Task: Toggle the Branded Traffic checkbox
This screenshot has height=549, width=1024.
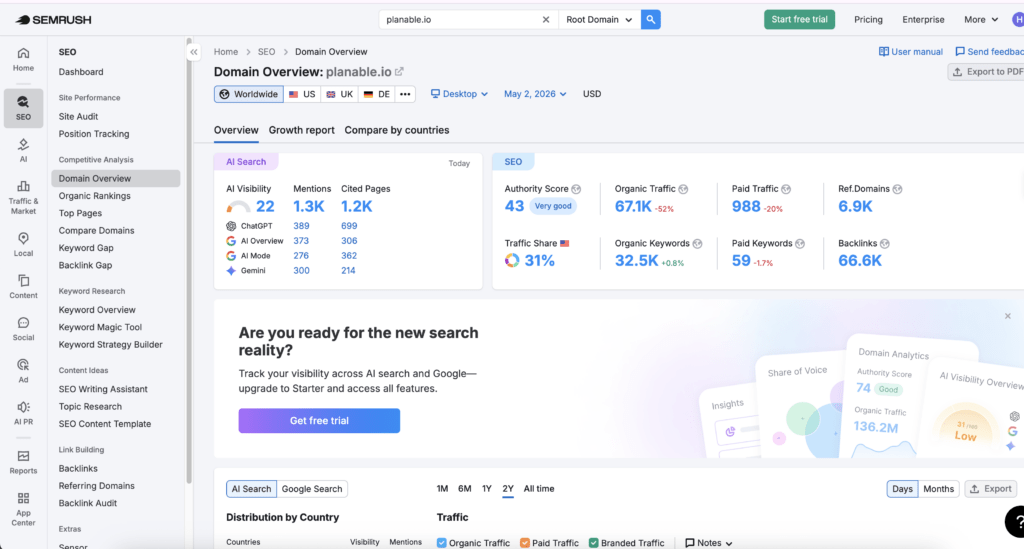Action: click(x=594, y=543)
